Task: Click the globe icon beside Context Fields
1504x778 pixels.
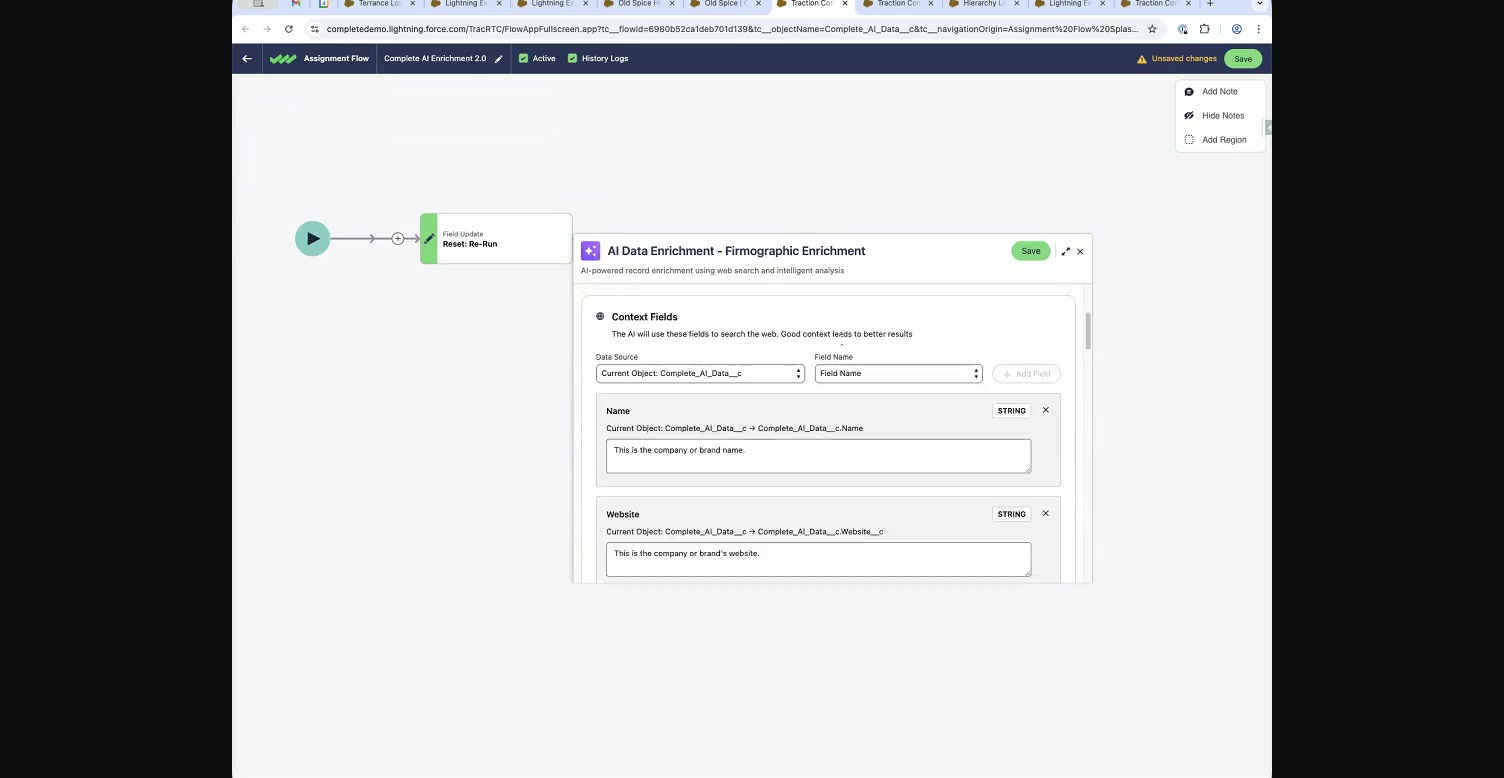Action: coord(600,316)
